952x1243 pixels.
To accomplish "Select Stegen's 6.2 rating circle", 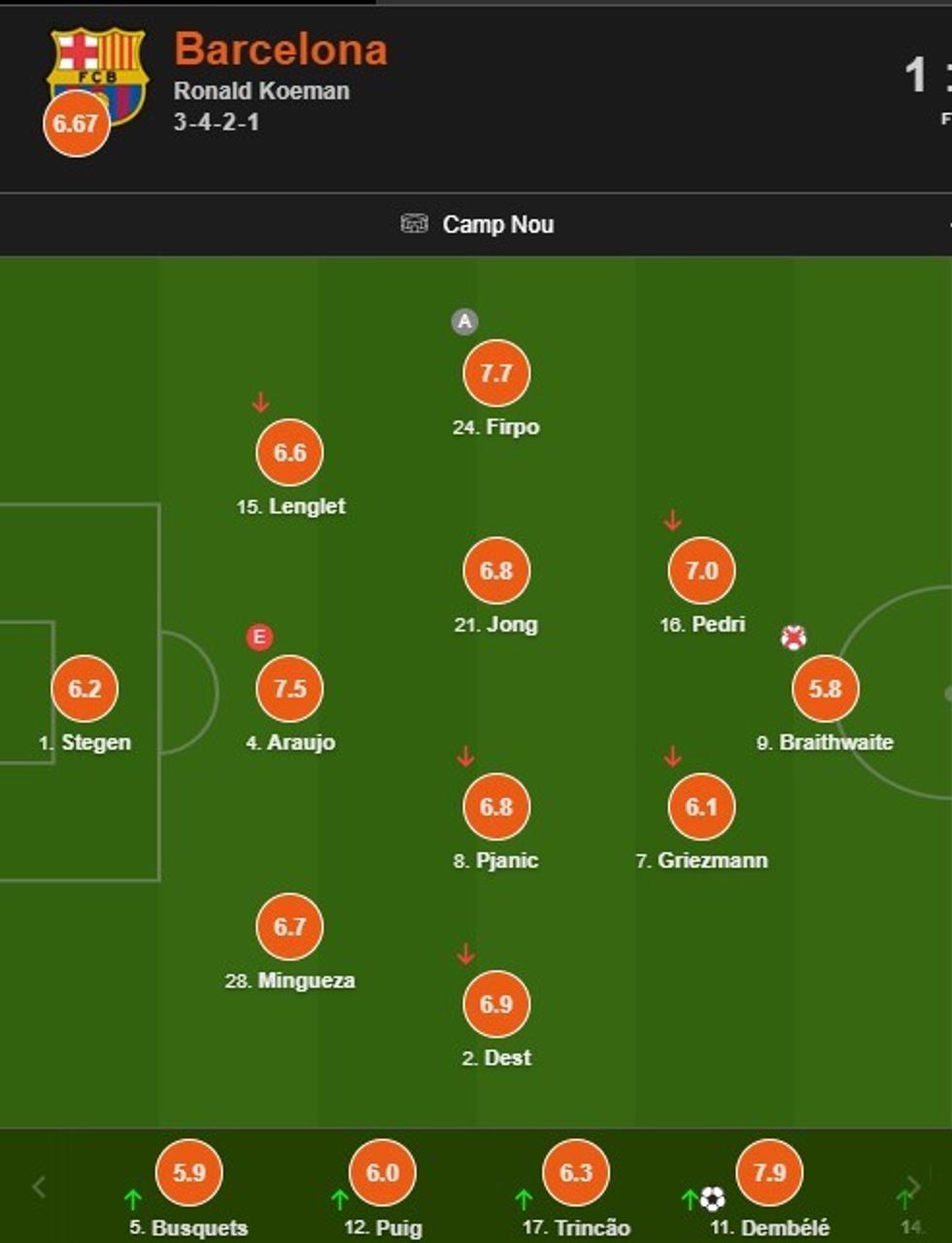I will coord(85,688).
